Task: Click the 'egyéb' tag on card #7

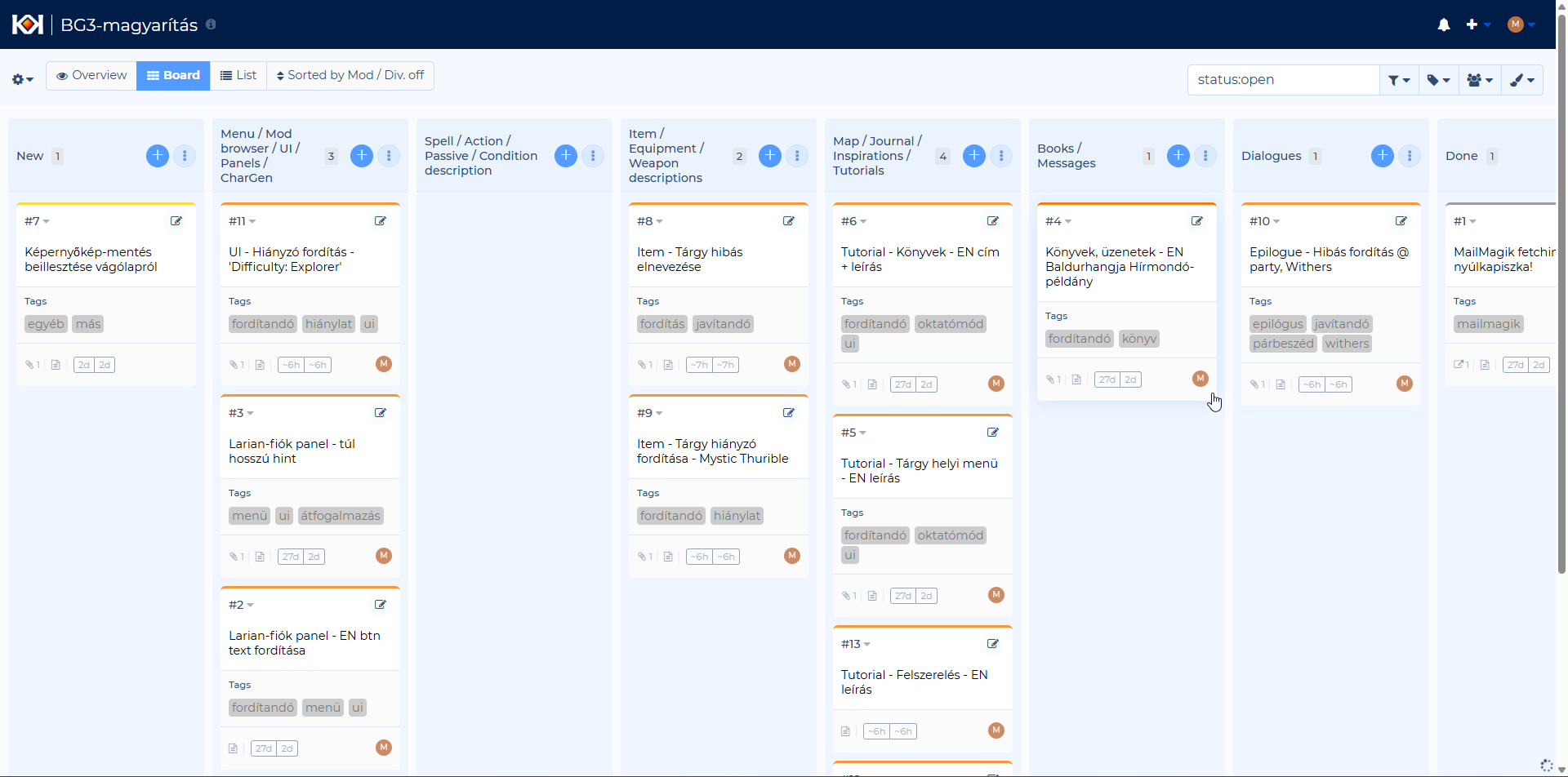Action: [46, 324]
